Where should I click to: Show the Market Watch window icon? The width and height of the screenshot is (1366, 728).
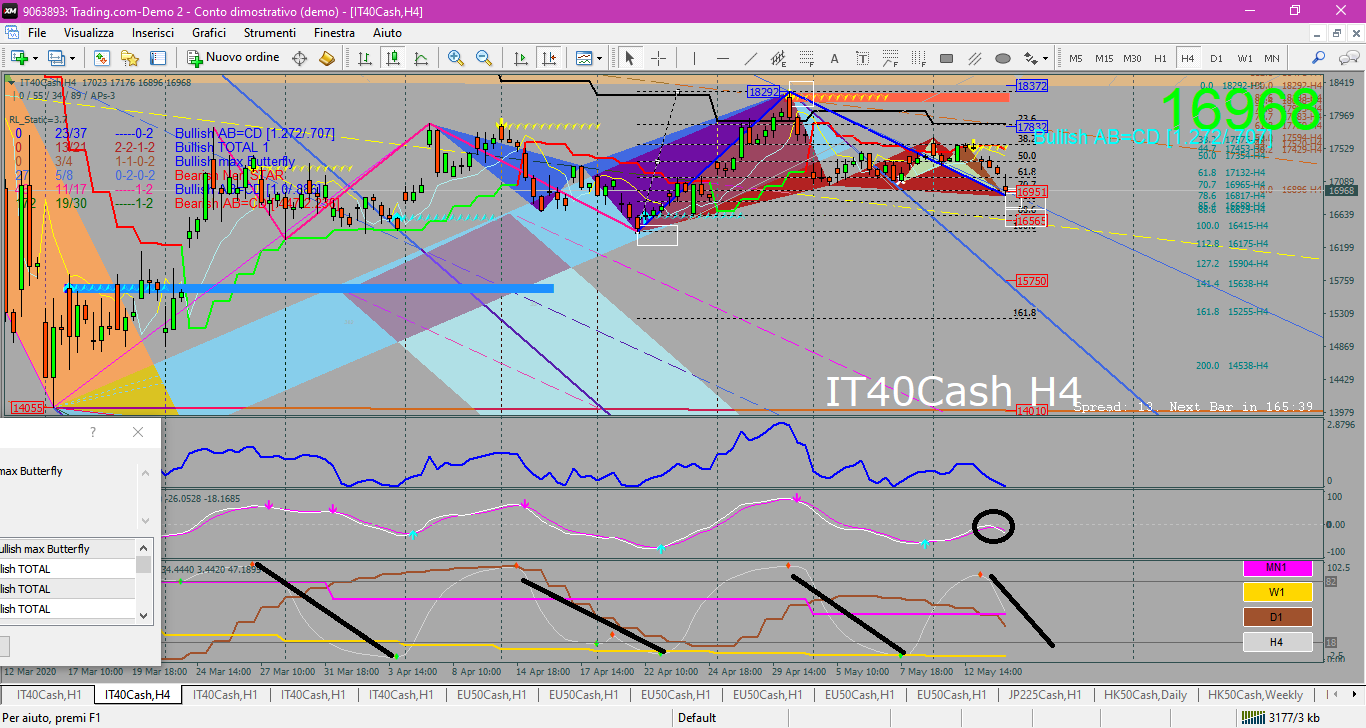pos(102,58)
